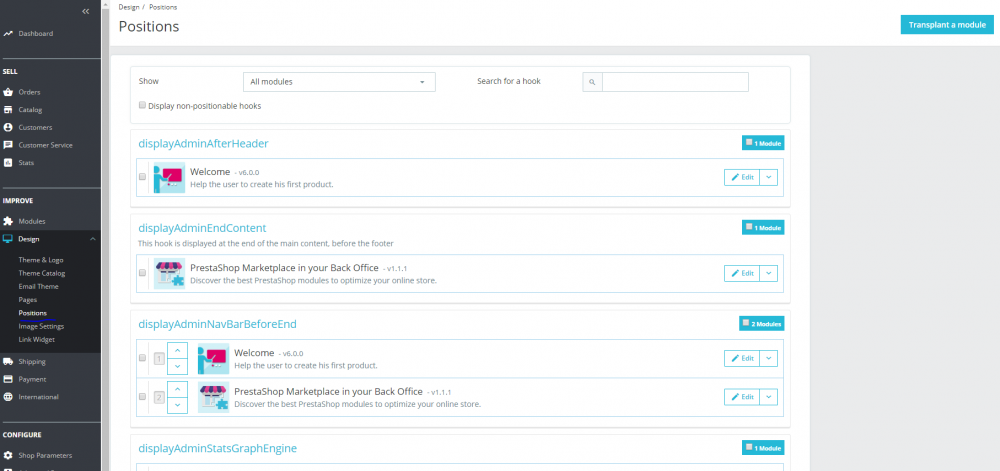1000x471 pixels.
Task: Focus the Search for a hook input field
Action: click(675, 82)
